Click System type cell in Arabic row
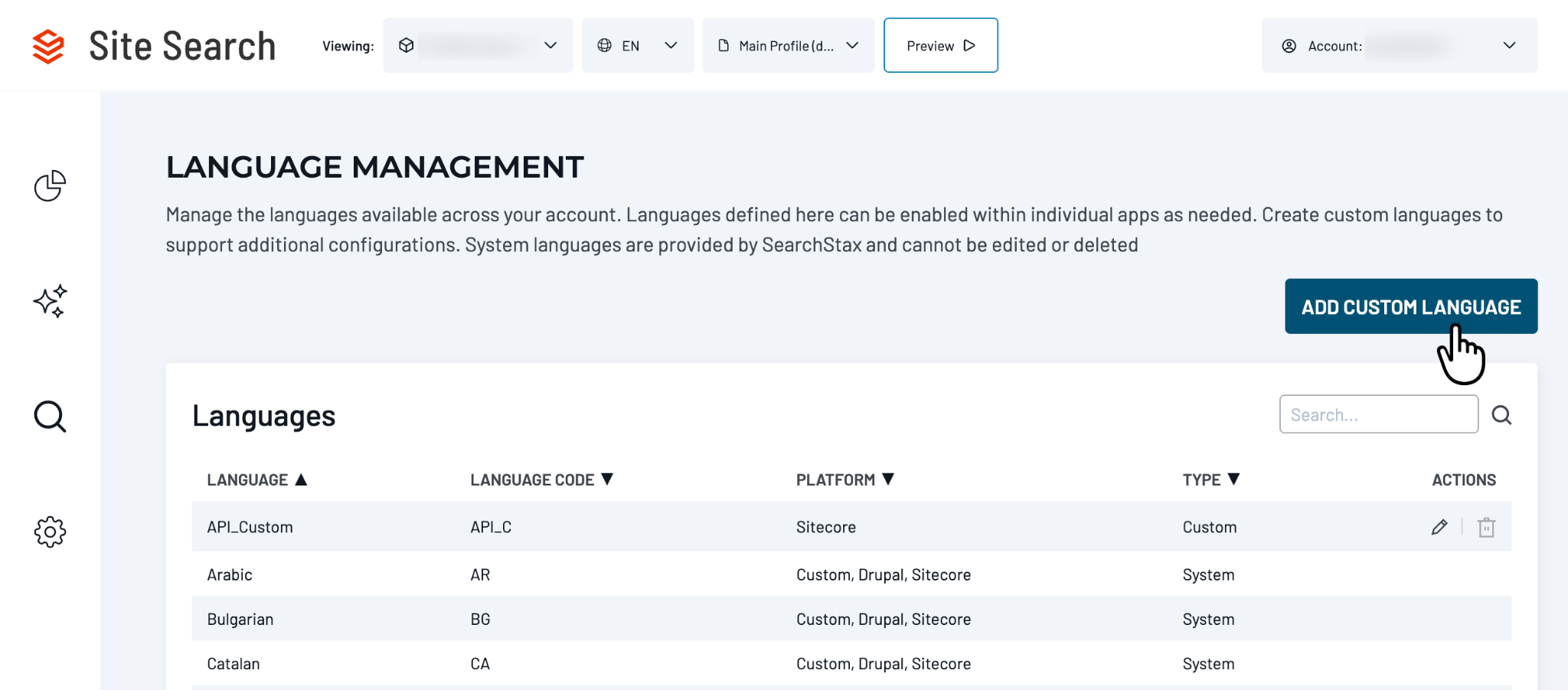 (1208, 574)
